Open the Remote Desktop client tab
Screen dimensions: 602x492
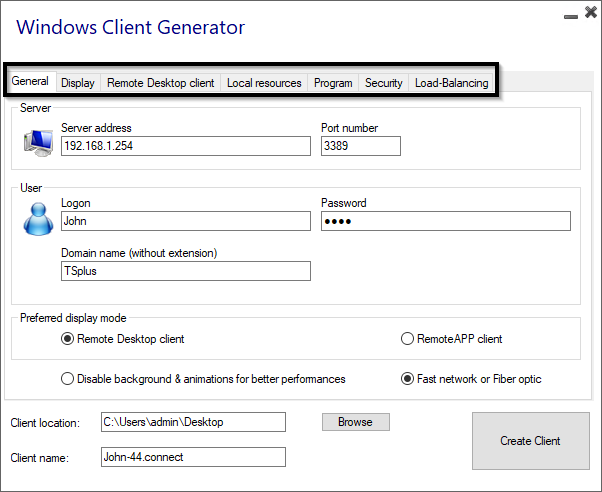click(160, 83)
